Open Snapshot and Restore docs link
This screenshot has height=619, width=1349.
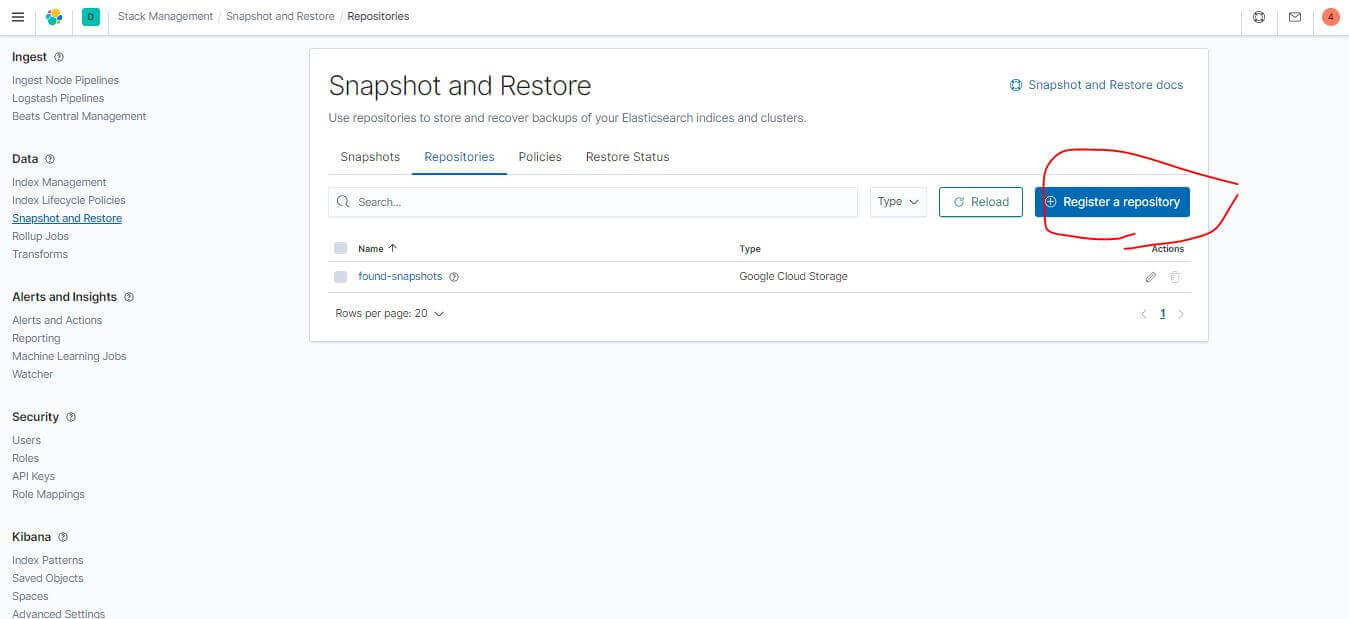coord(1096,85)
